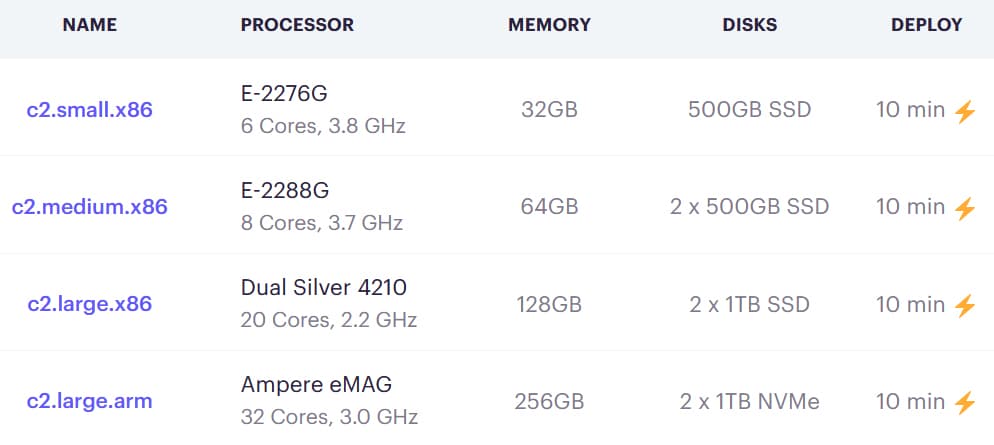Open the c2.medium.x86 server link
Screen dimensions: 994x445
point(89,207)
